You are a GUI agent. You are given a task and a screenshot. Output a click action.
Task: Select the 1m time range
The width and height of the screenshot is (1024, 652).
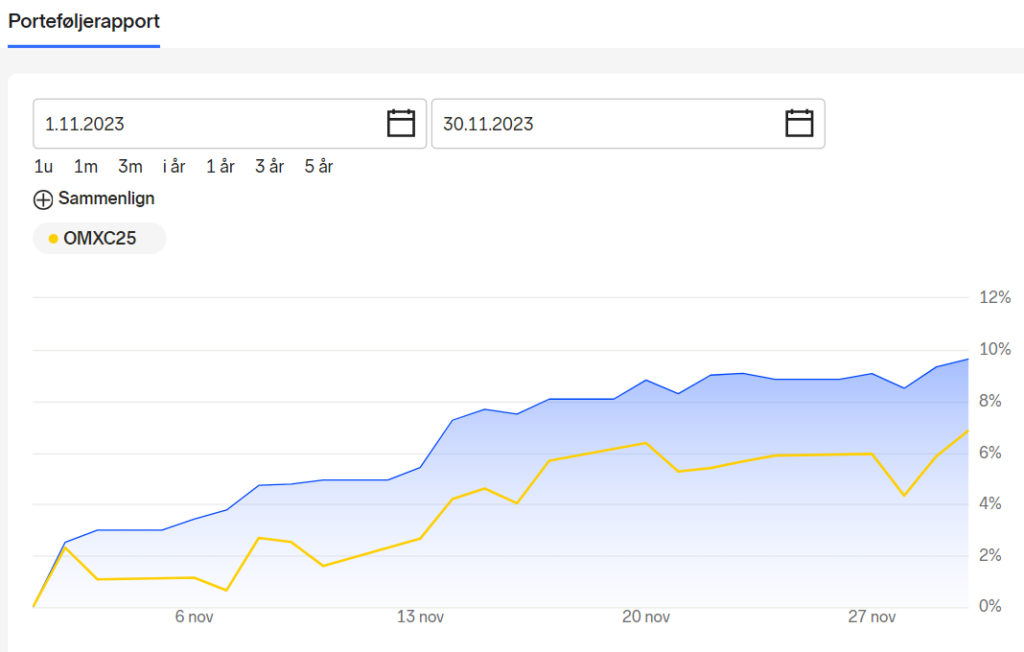(86, 167)
